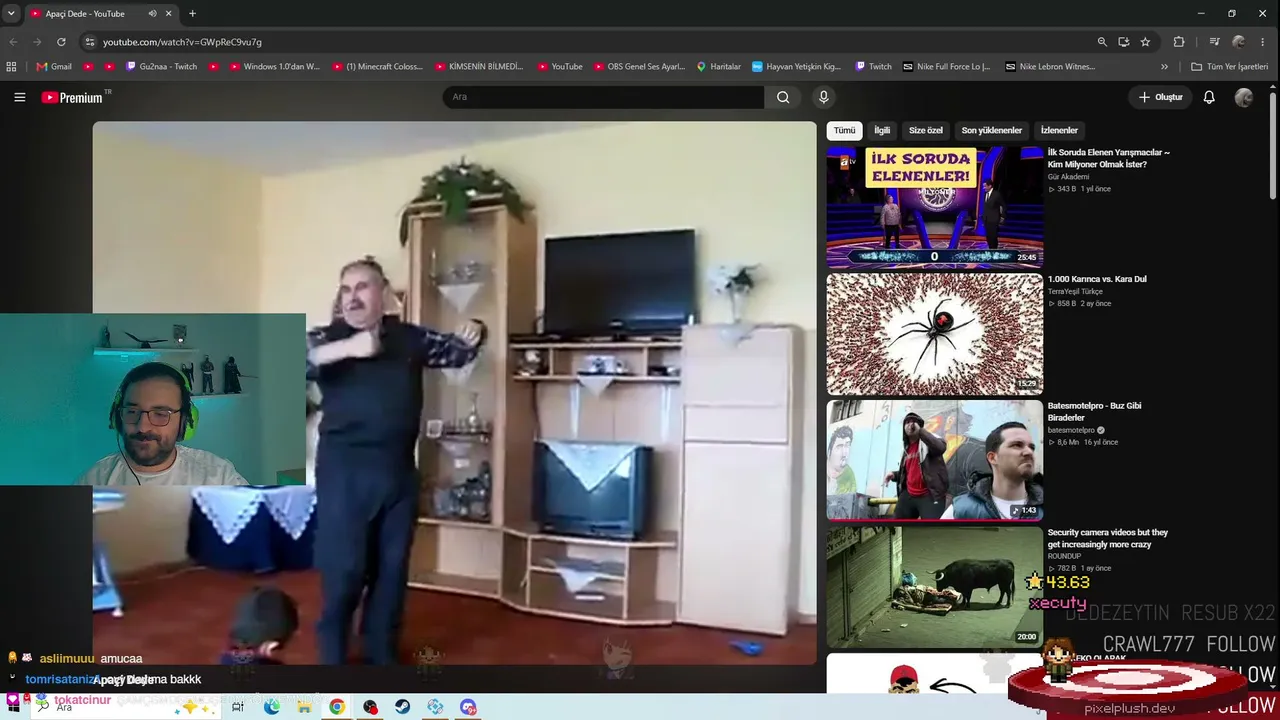The width and height of the screenshot is (1280, 720).
Task: Open the 1.000 Karınca vs. Kara Dul thumbnail
Action: pyautogui.click(x=935, y=334)
